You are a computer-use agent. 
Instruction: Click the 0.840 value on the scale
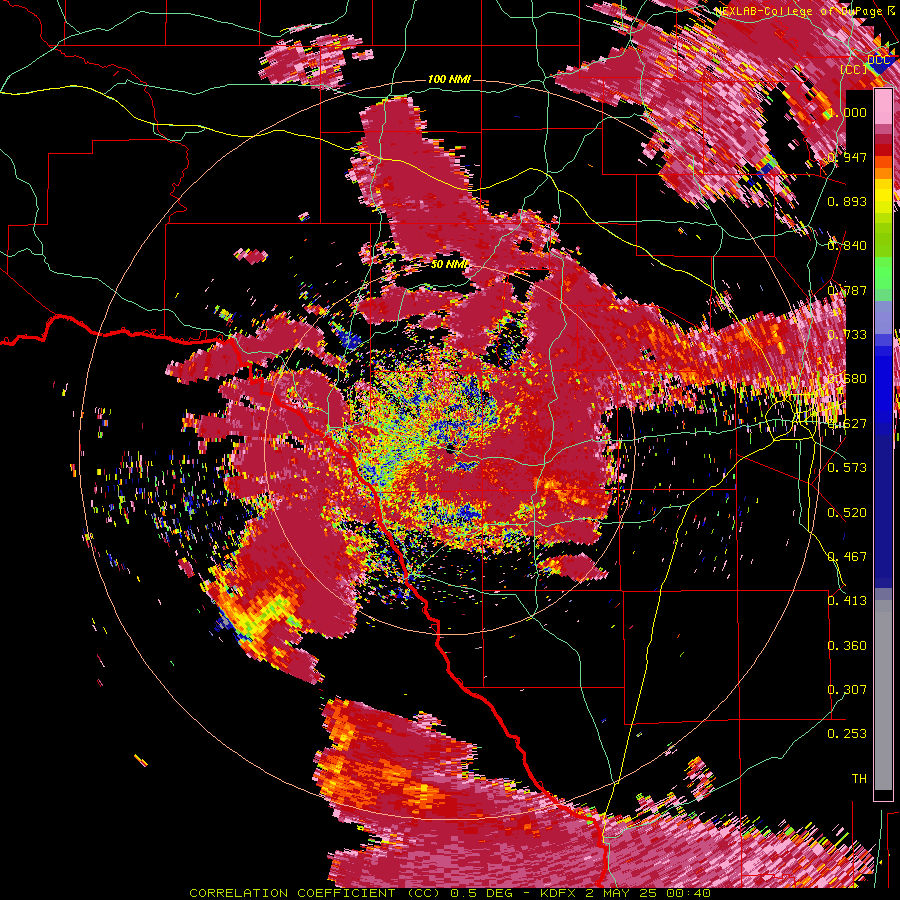(847, 246)
